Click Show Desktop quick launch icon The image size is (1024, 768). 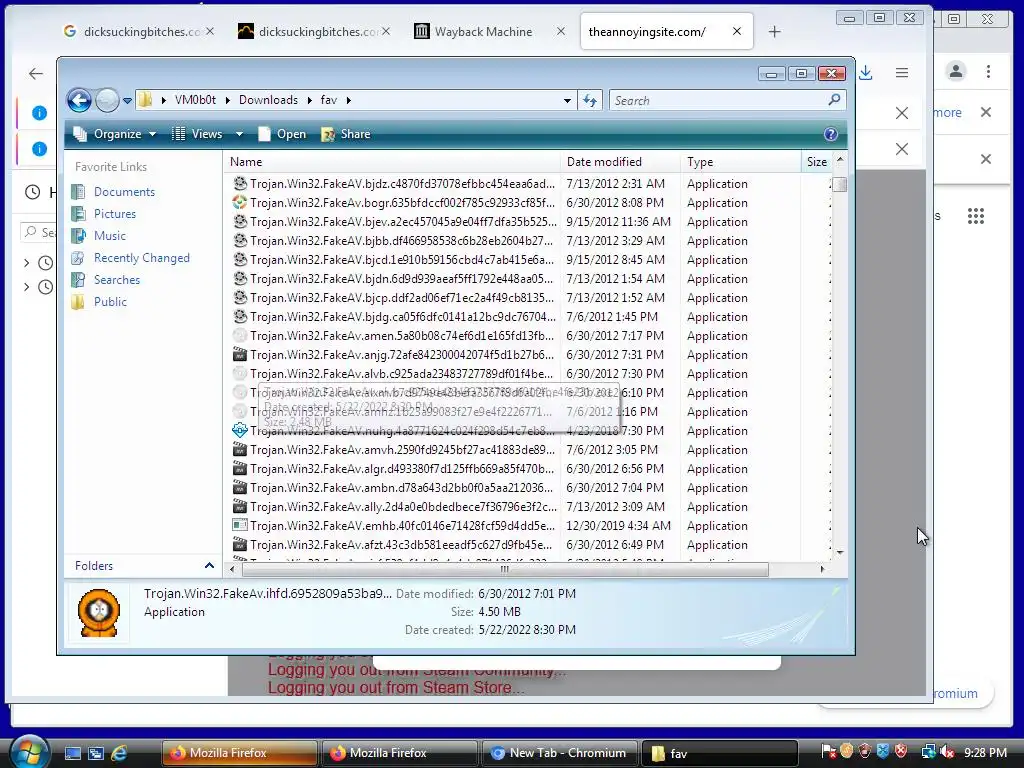click(72, 753)
